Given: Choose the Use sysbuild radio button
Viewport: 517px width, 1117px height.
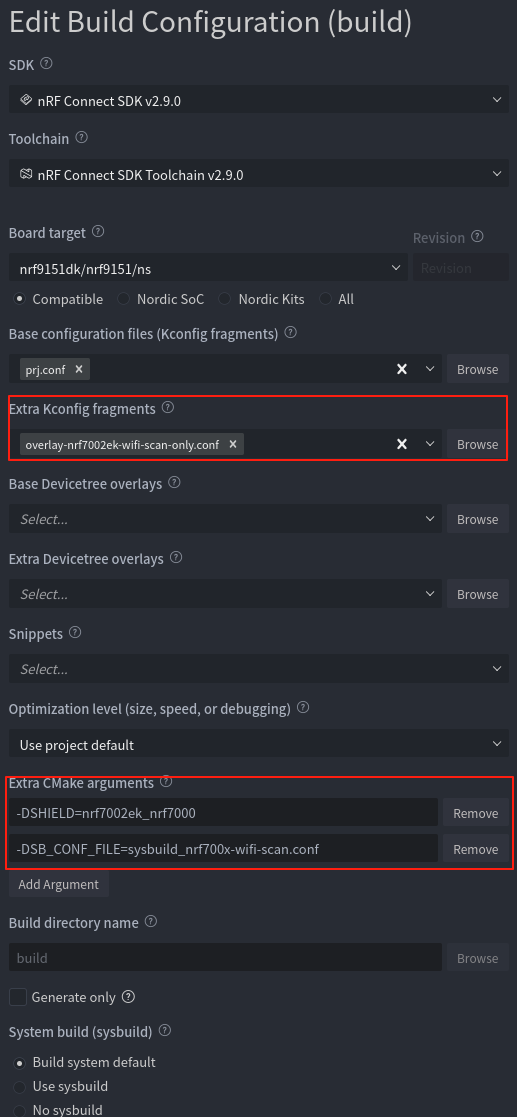Looking at the screenshot, I should 20,1086.
